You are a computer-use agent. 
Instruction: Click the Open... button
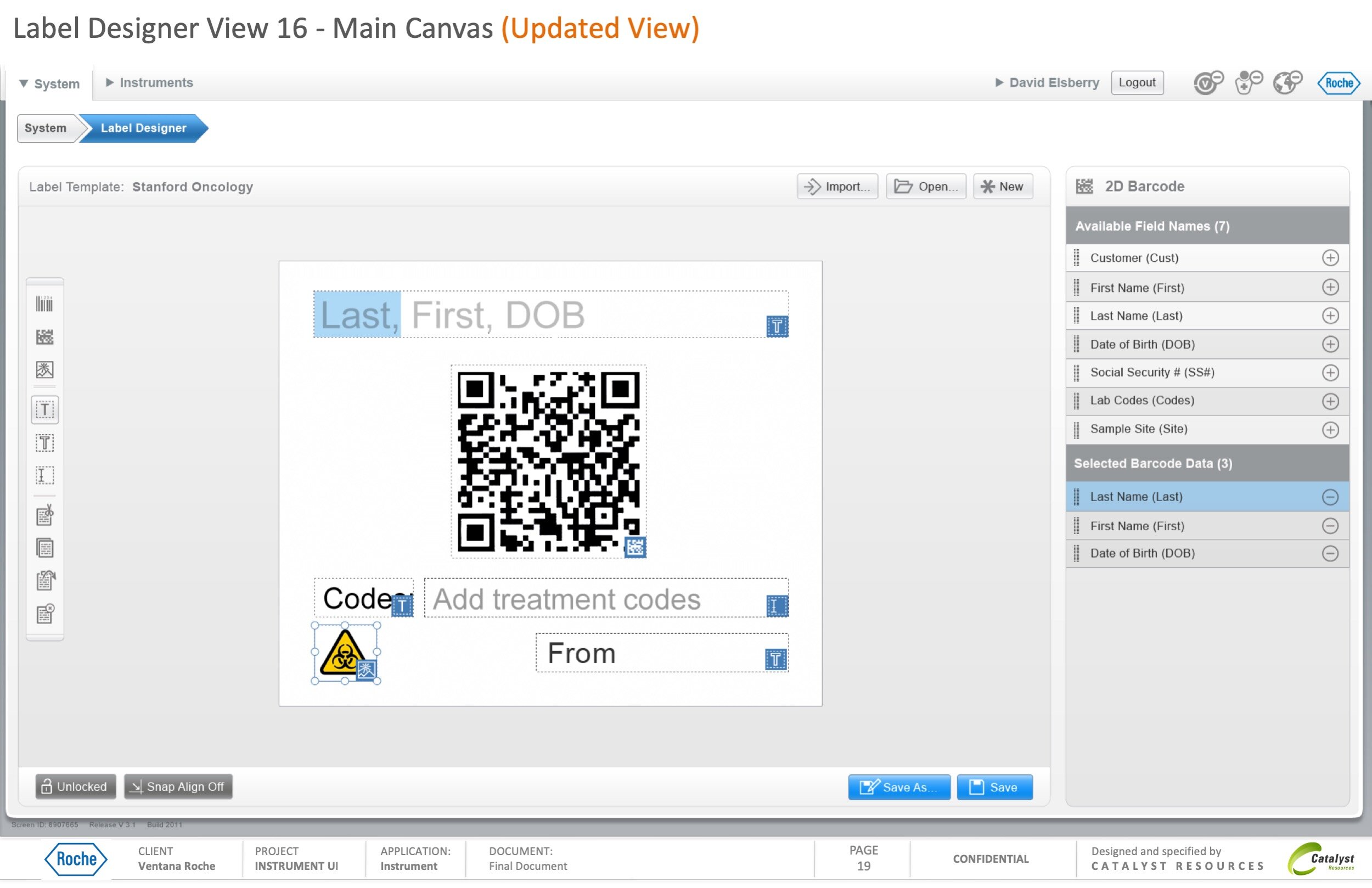coord(926,186)
